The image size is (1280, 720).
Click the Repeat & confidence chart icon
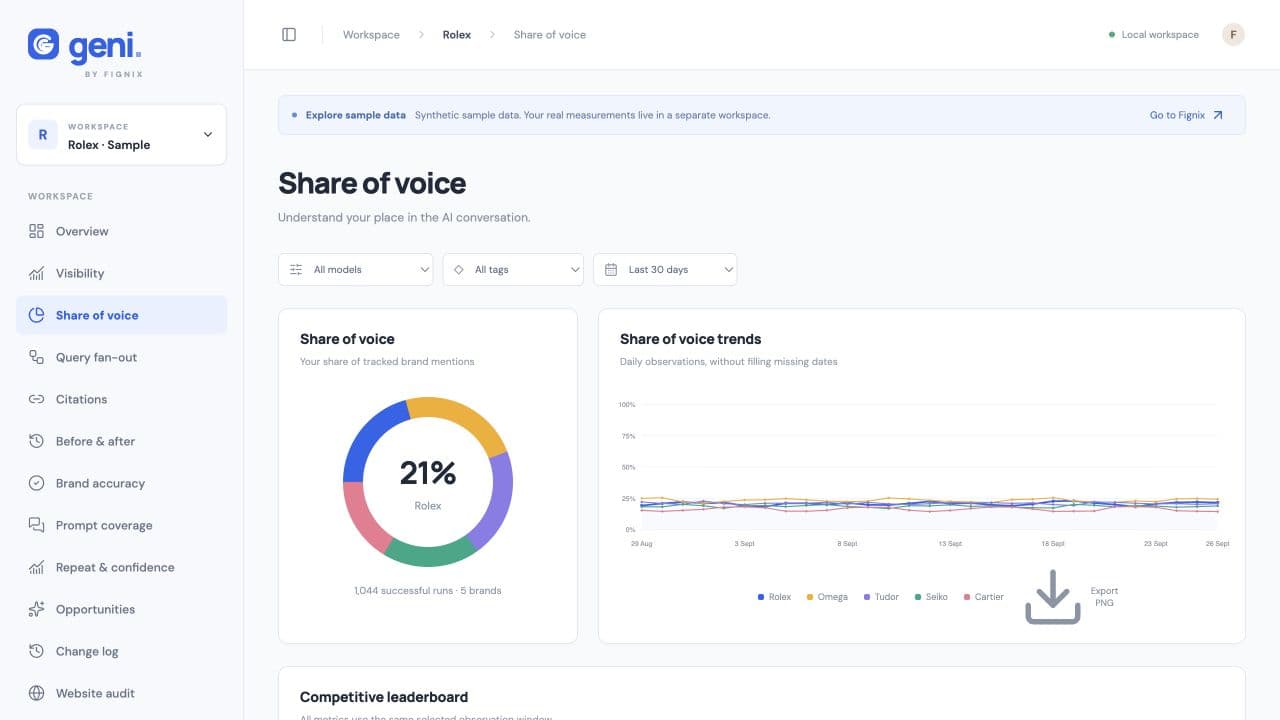pos(36,567)
